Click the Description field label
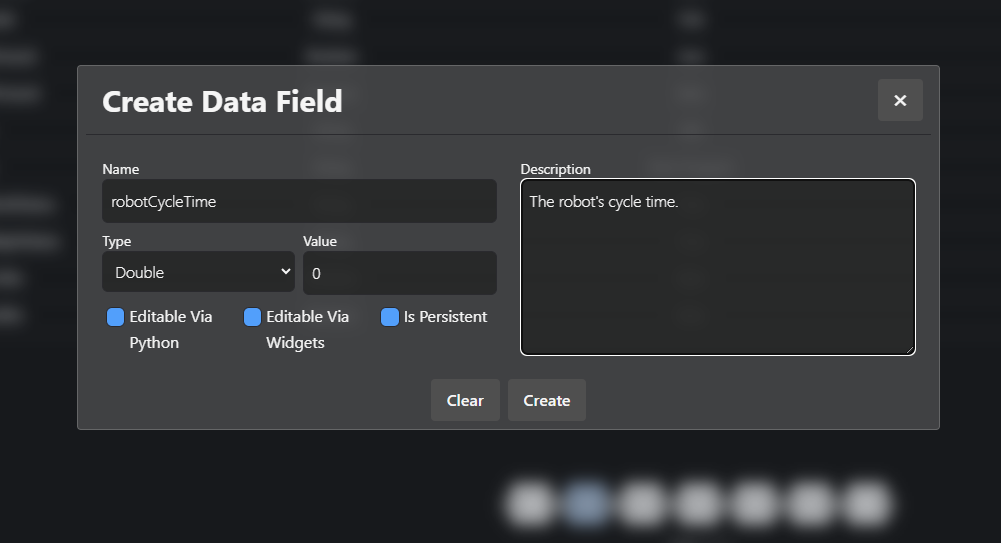Image resolution: width=1001 pixels, height=543 pixels. [x=555, y=169]
